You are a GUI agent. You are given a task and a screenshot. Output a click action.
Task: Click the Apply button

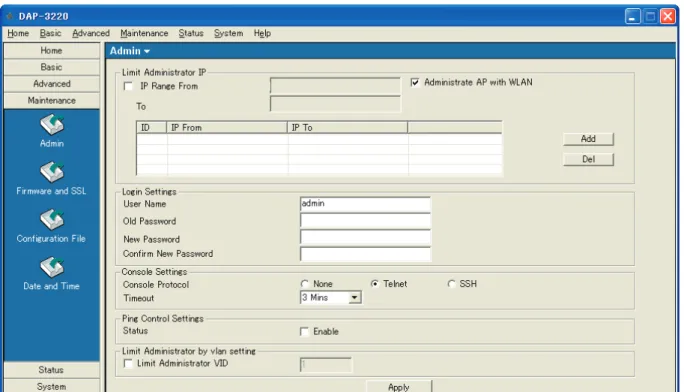(399, 387)
